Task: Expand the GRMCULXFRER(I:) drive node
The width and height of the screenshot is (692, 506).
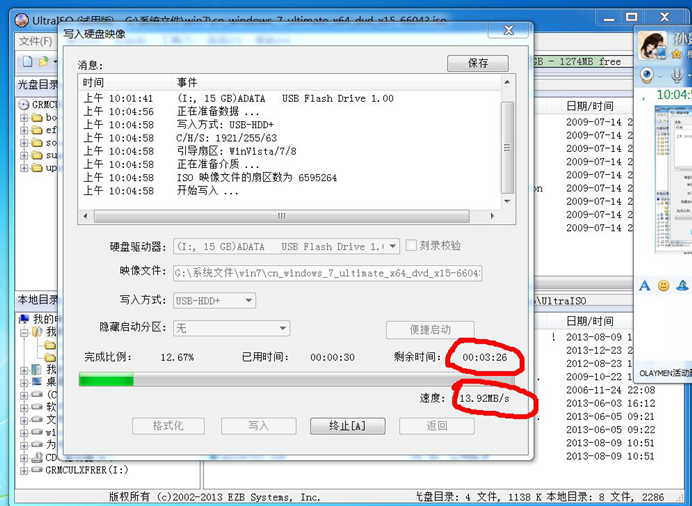Action: (24, 470)
